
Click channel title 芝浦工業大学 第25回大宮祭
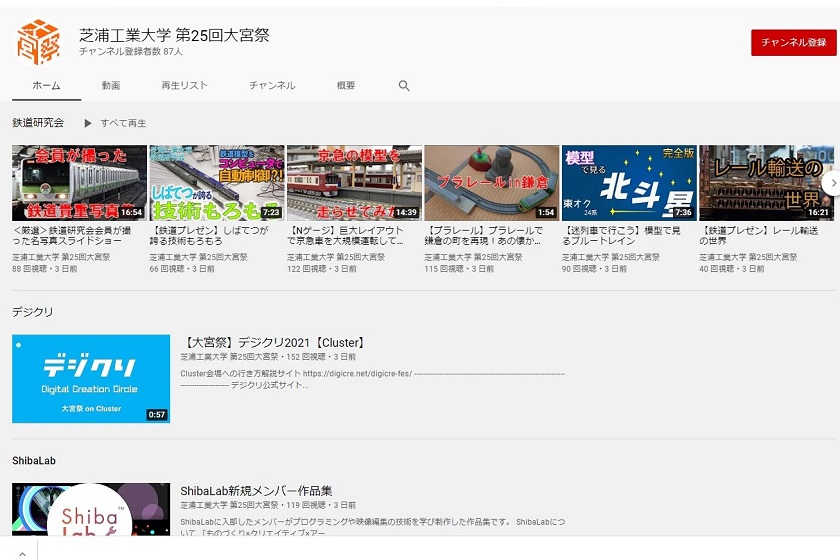(174, 35)
